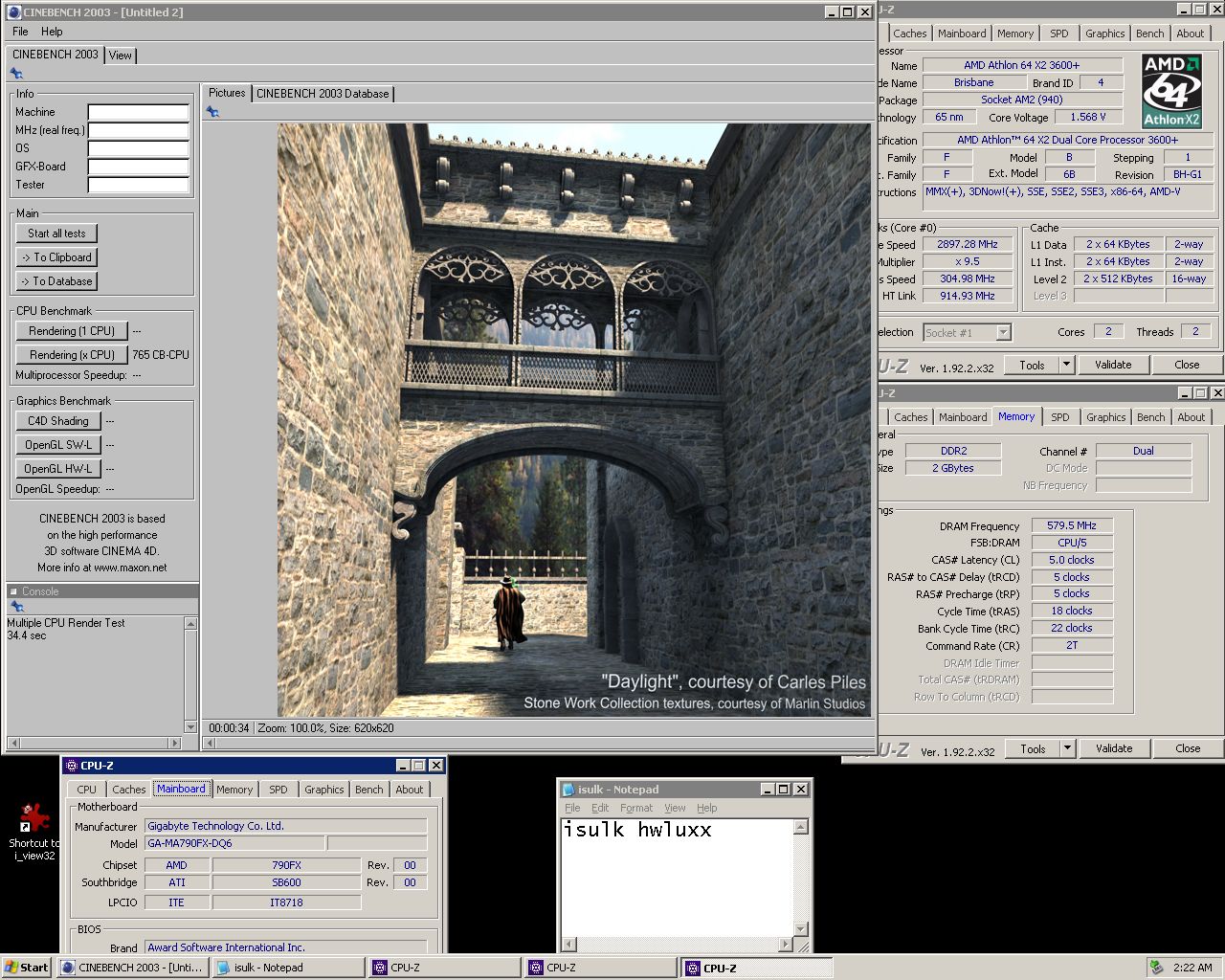
Task: Select About tab in CPU-Z Mainboard window
Action: pos(410,790)
